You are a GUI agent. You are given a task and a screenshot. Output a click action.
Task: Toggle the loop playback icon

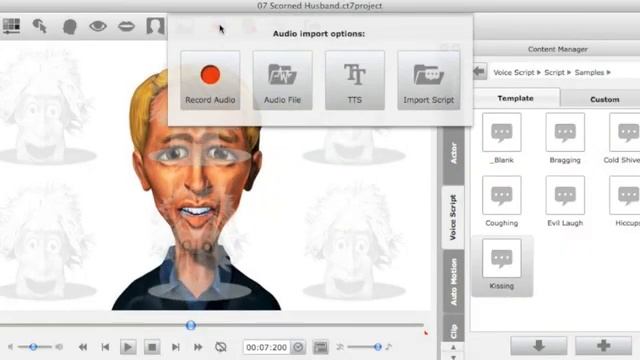tap(221, 347)
